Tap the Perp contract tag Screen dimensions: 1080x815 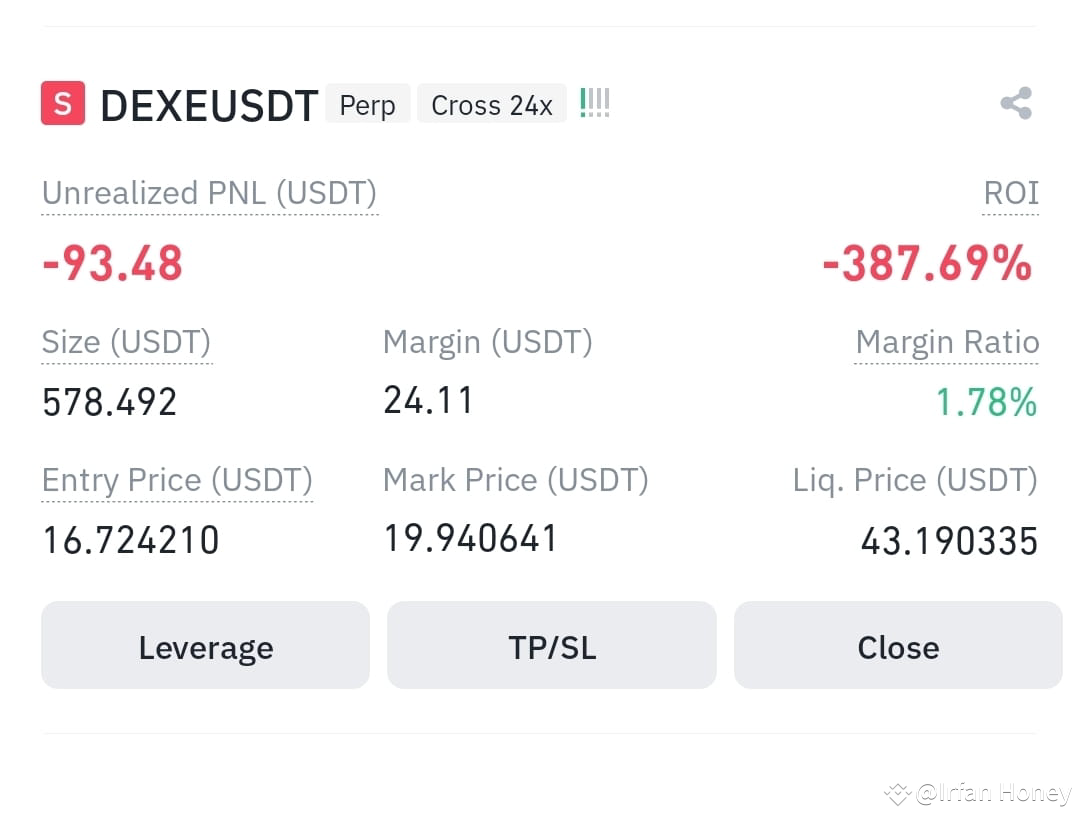click(x=368, y=105)
